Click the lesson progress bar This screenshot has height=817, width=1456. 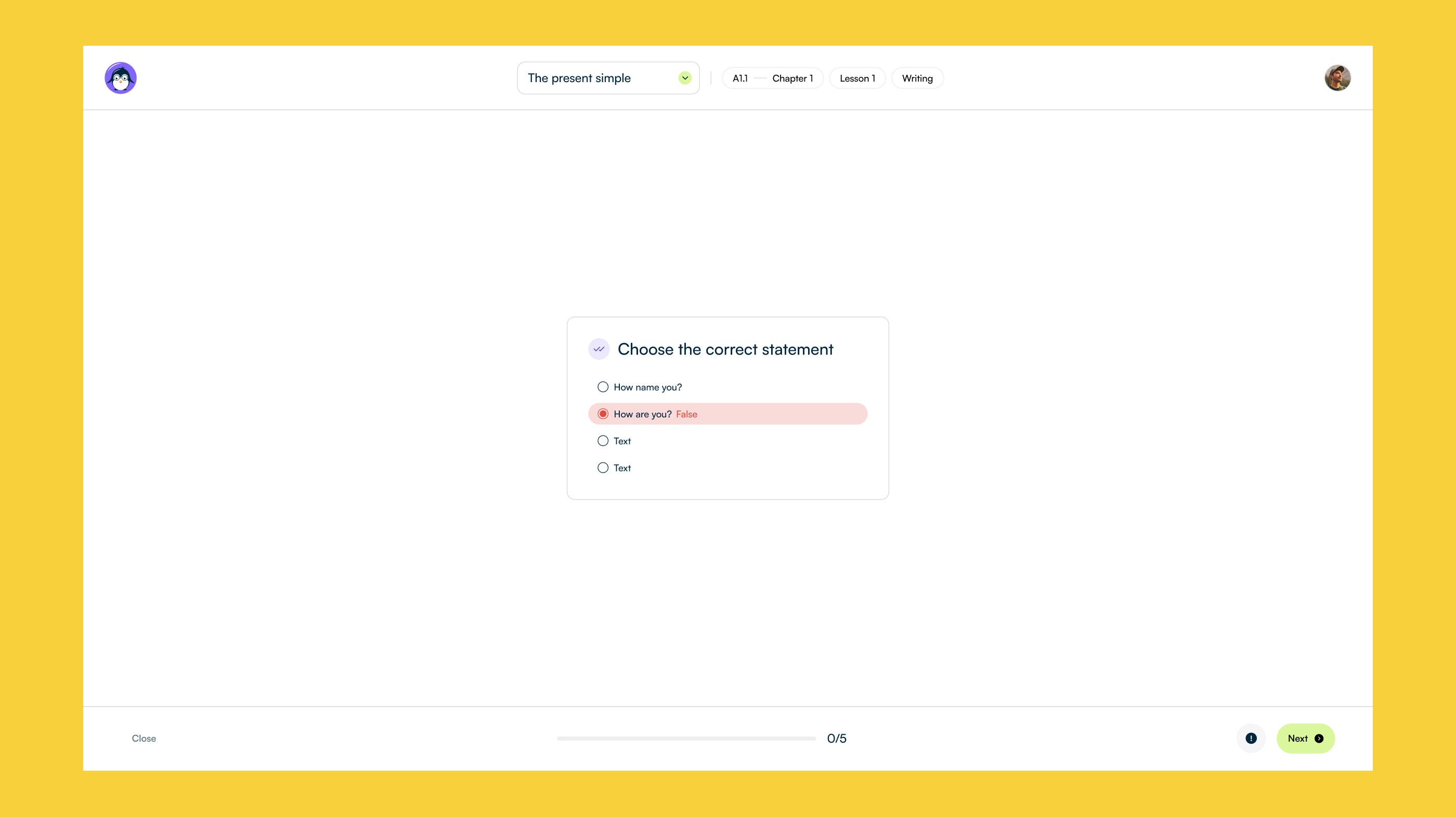tap(686, 739)
